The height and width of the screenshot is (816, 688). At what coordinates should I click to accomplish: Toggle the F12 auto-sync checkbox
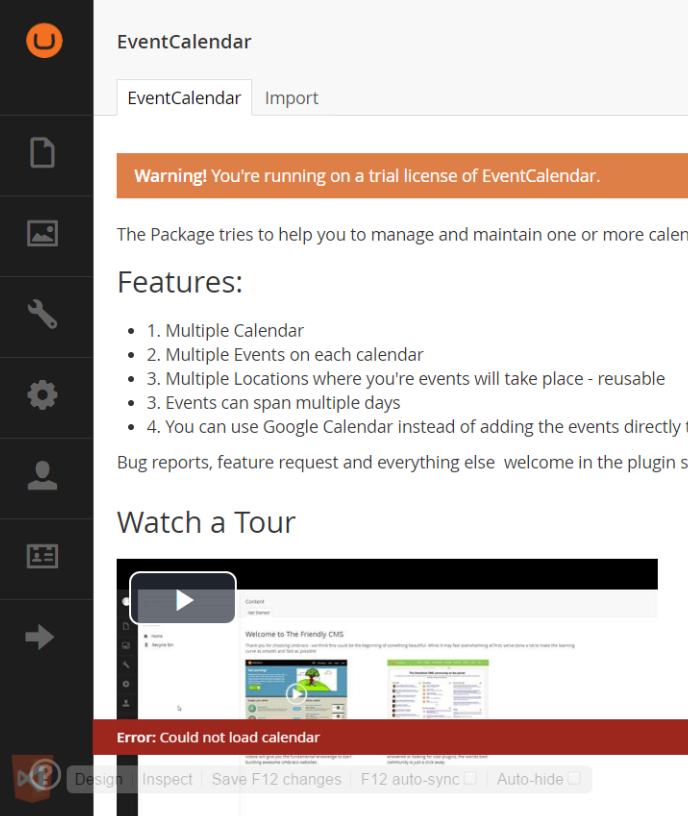point(470,778)
